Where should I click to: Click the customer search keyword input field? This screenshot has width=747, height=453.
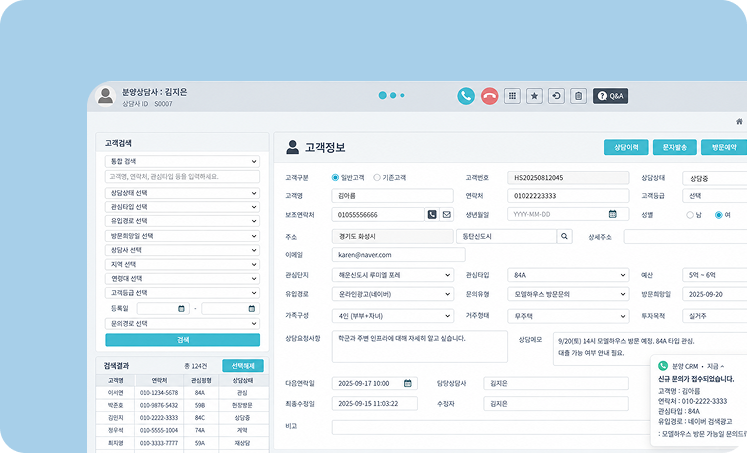tap(182, 177)
